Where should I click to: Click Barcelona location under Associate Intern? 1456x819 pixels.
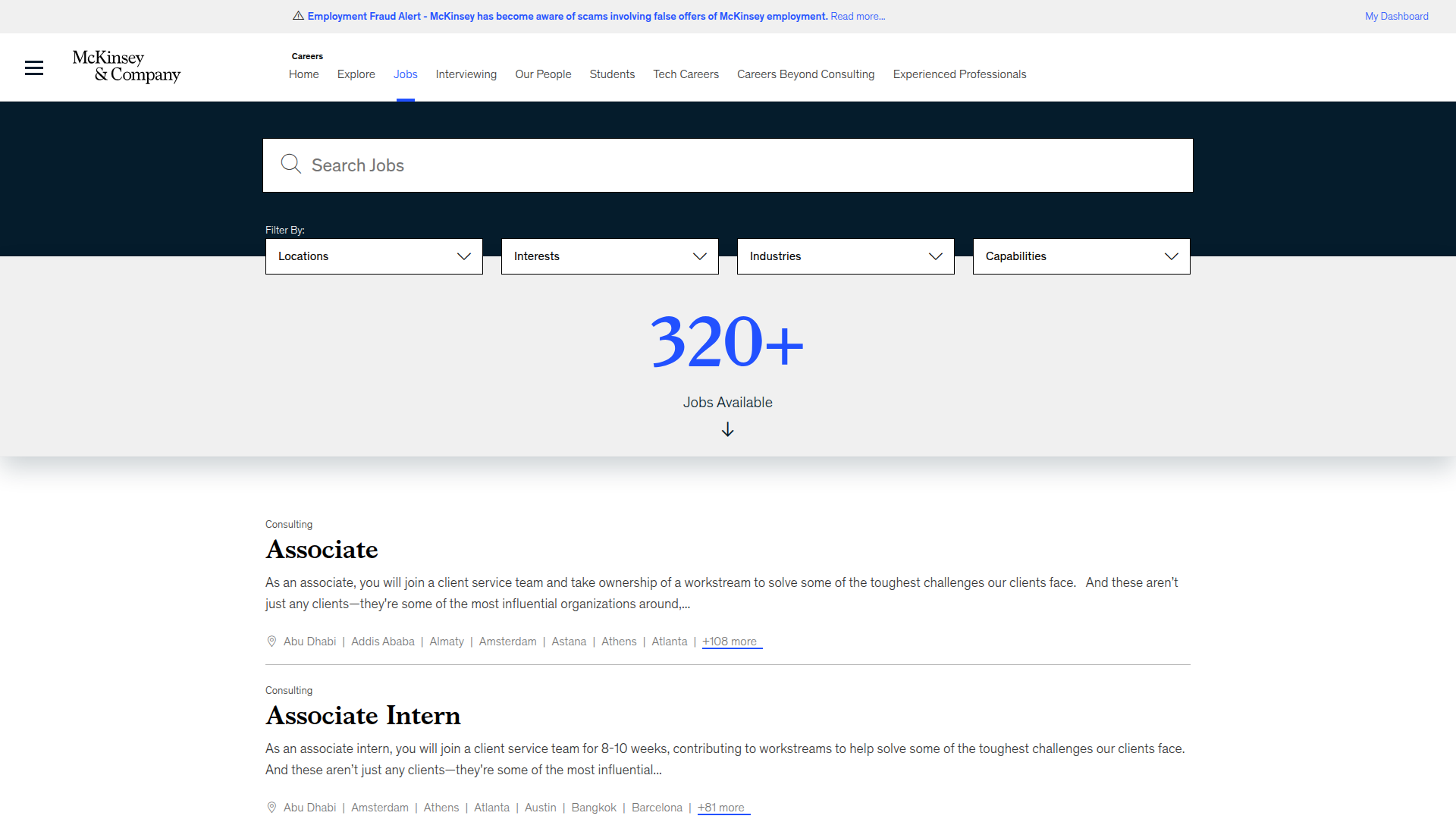point(657,808)
